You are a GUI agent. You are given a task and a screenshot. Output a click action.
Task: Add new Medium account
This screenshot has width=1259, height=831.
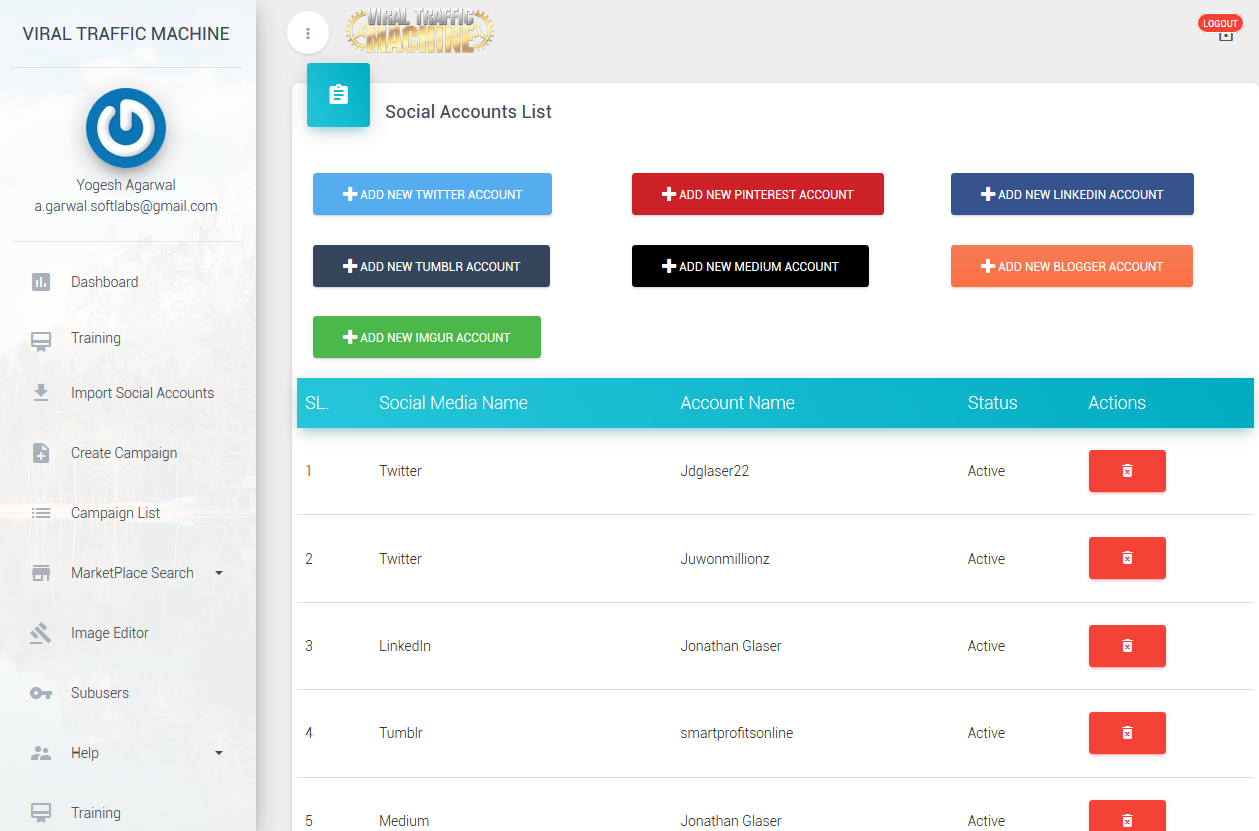[x=750, y=266]
